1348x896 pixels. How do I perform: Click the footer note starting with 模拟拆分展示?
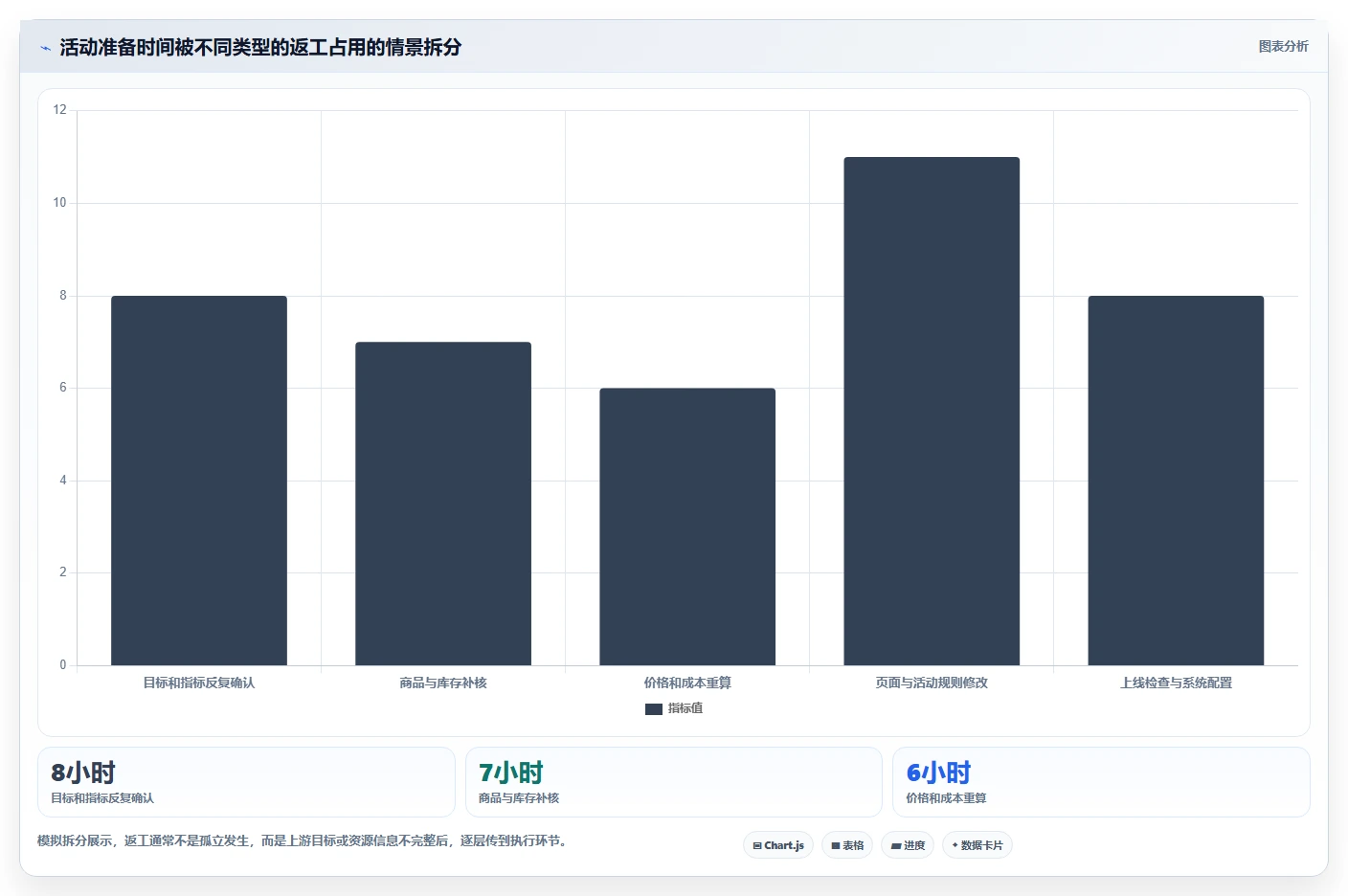coord(304,841)
